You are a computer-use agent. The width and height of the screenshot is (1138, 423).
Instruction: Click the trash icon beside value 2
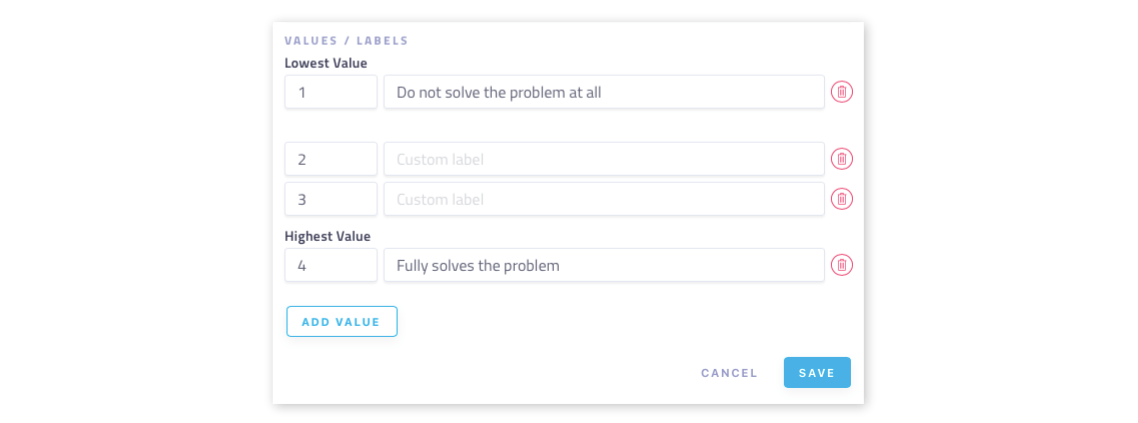[841, 159]
